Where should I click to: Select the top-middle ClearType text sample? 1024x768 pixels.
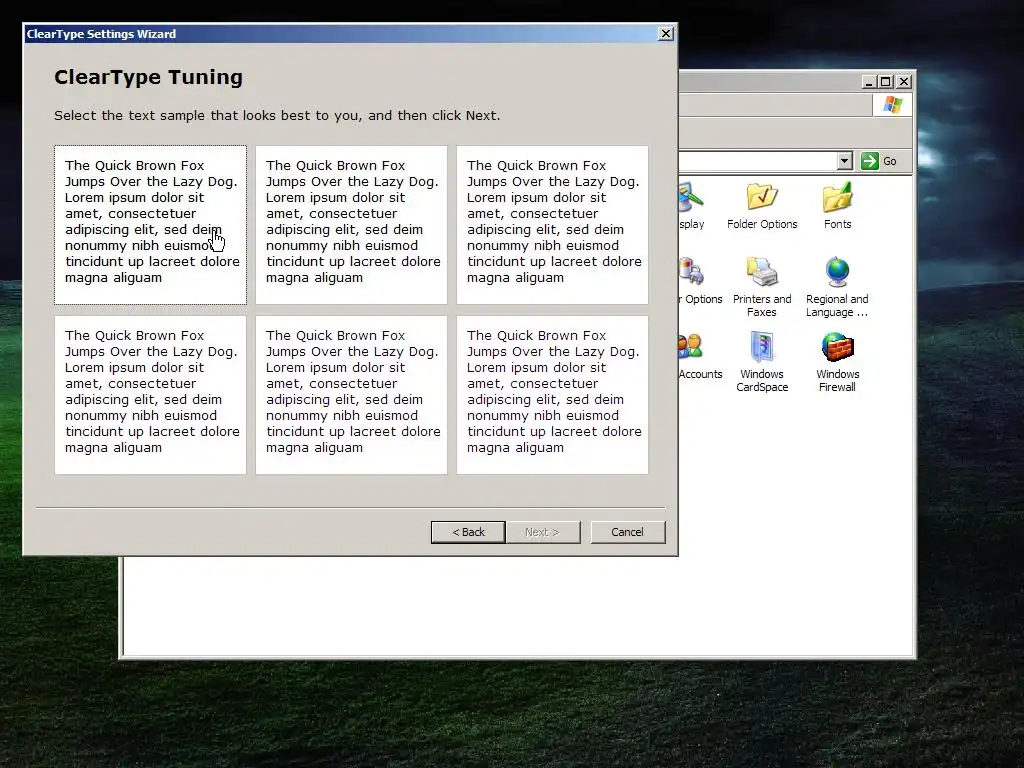[351, 225]
